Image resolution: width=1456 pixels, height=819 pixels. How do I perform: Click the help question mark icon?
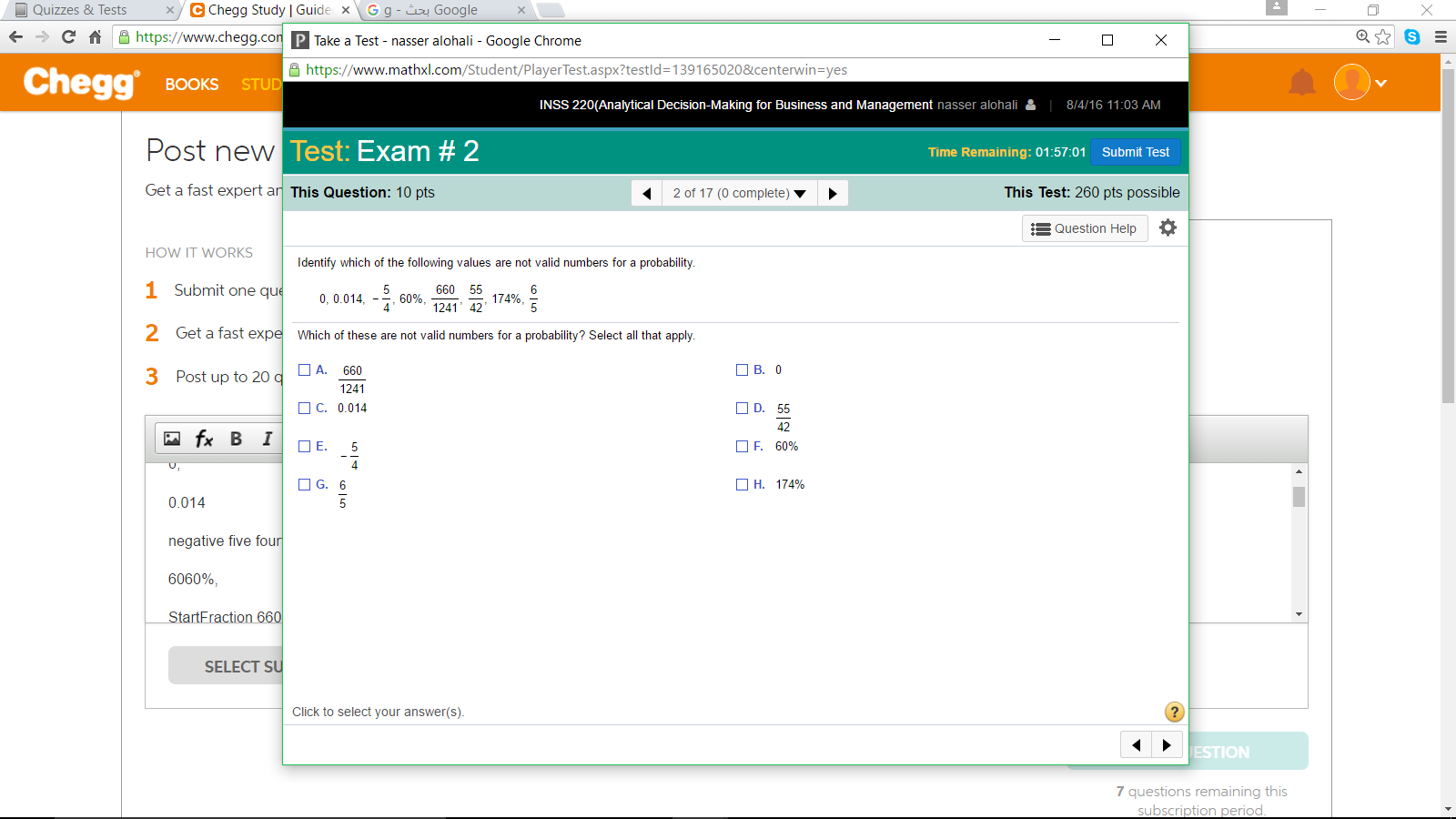1174,713
